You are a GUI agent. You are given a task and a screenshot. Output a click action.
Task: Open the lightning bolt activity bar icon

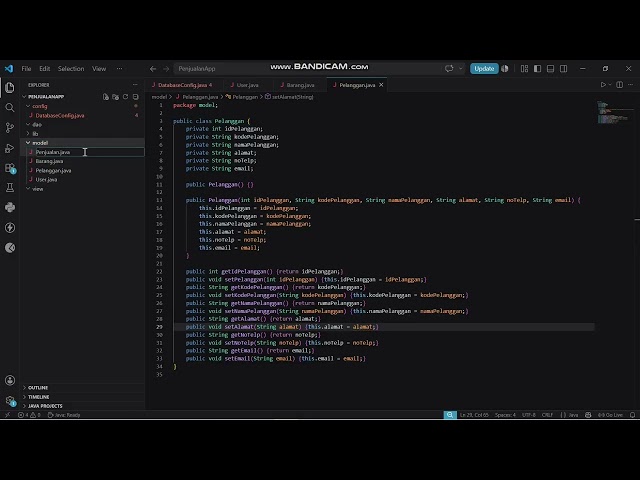tap(10, 227)
